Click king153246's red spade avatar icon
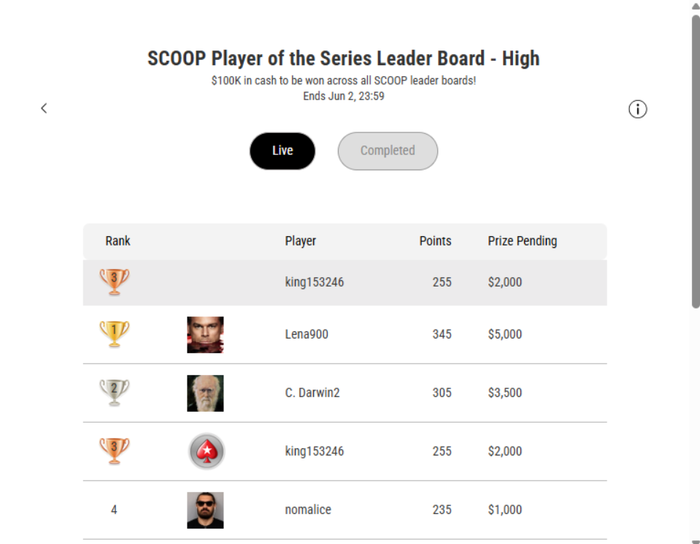This screenshot has height=544, width=700. point(206,451)
